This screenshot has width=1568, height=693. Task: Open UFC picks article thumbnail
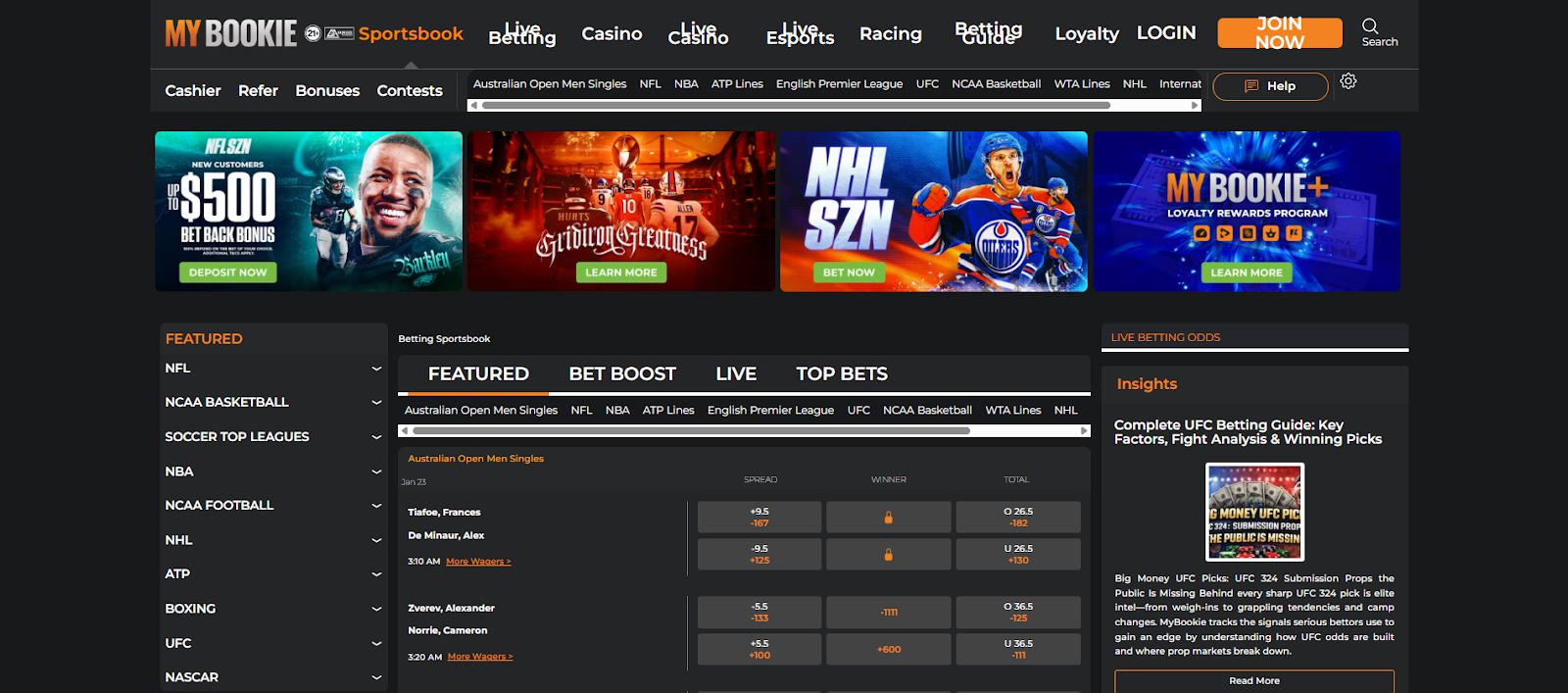[1254, 512]
